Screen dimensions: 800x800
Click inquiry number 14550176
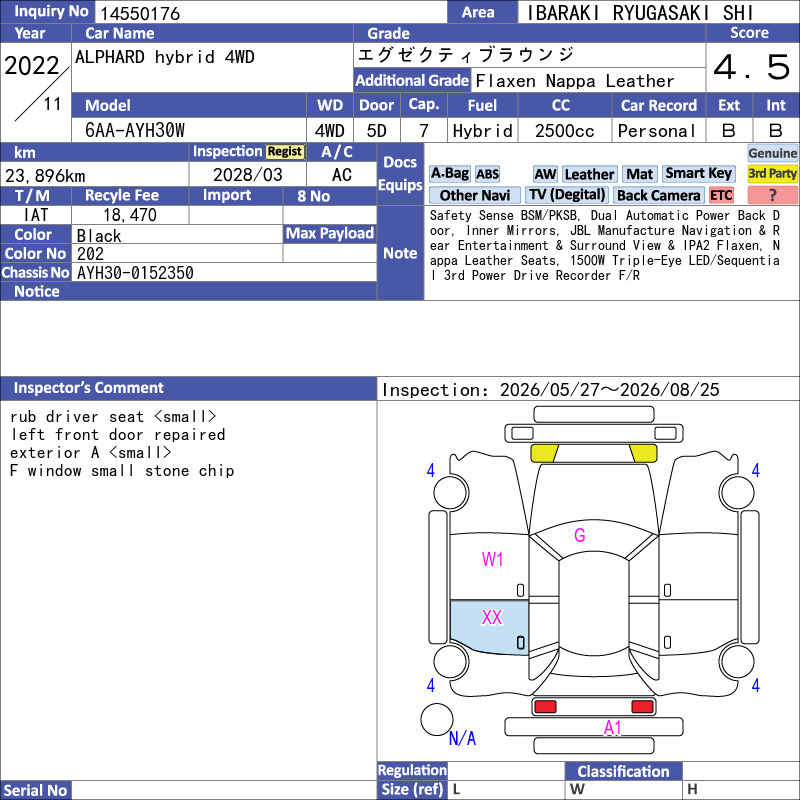click(140, 14)
